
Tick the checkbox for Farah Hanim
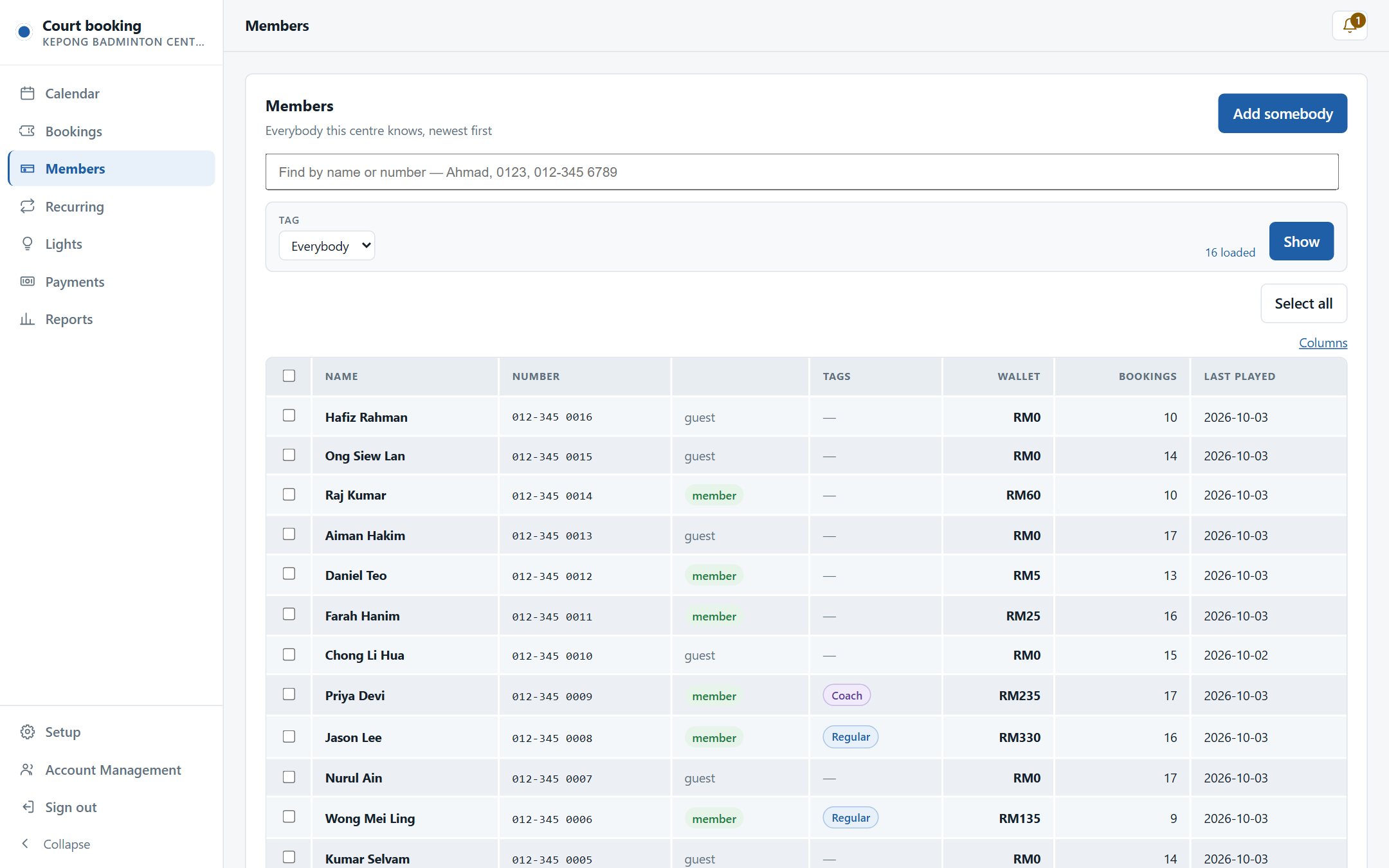(x=289, y=614)
